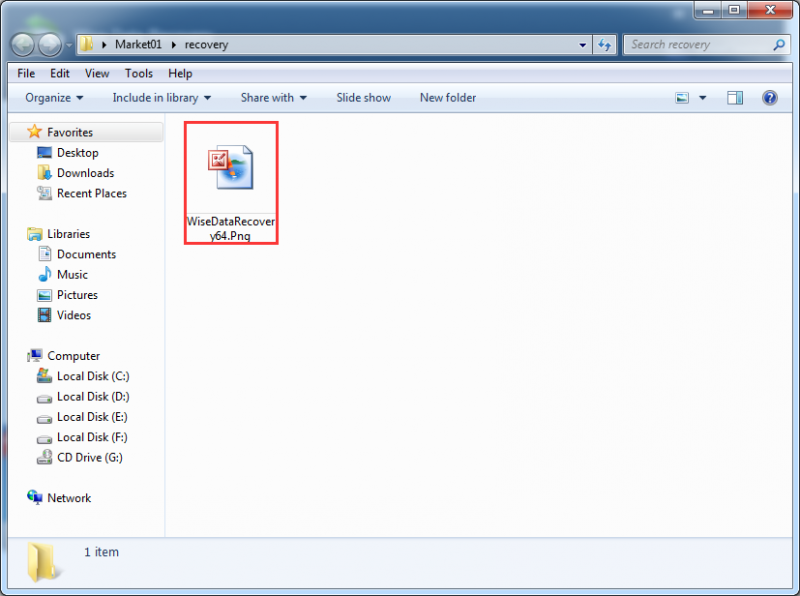
Task: Open Local Disk (D:)
Action: coord(93,396)
